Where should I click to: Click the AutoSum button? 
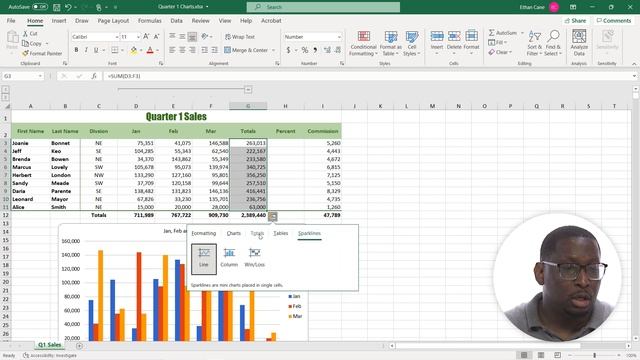[502, 33]
